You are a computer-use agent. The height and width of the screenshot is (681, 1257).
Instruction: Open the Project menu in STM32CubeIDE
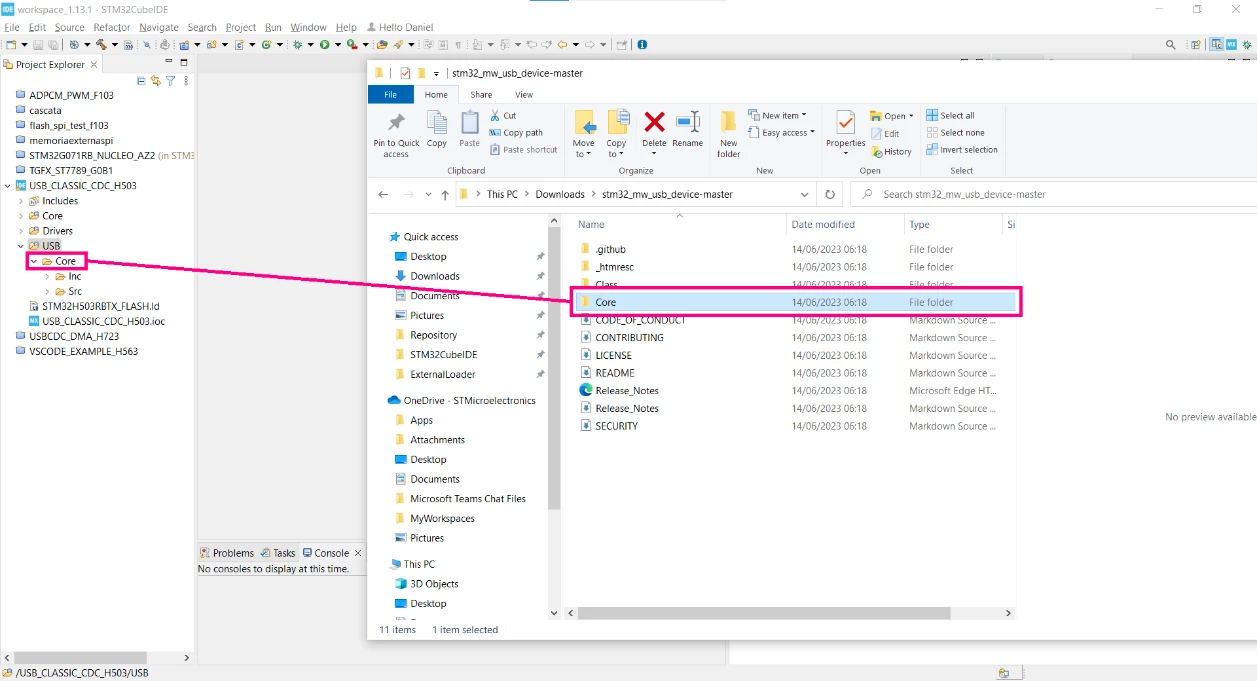tap(241, 27)
